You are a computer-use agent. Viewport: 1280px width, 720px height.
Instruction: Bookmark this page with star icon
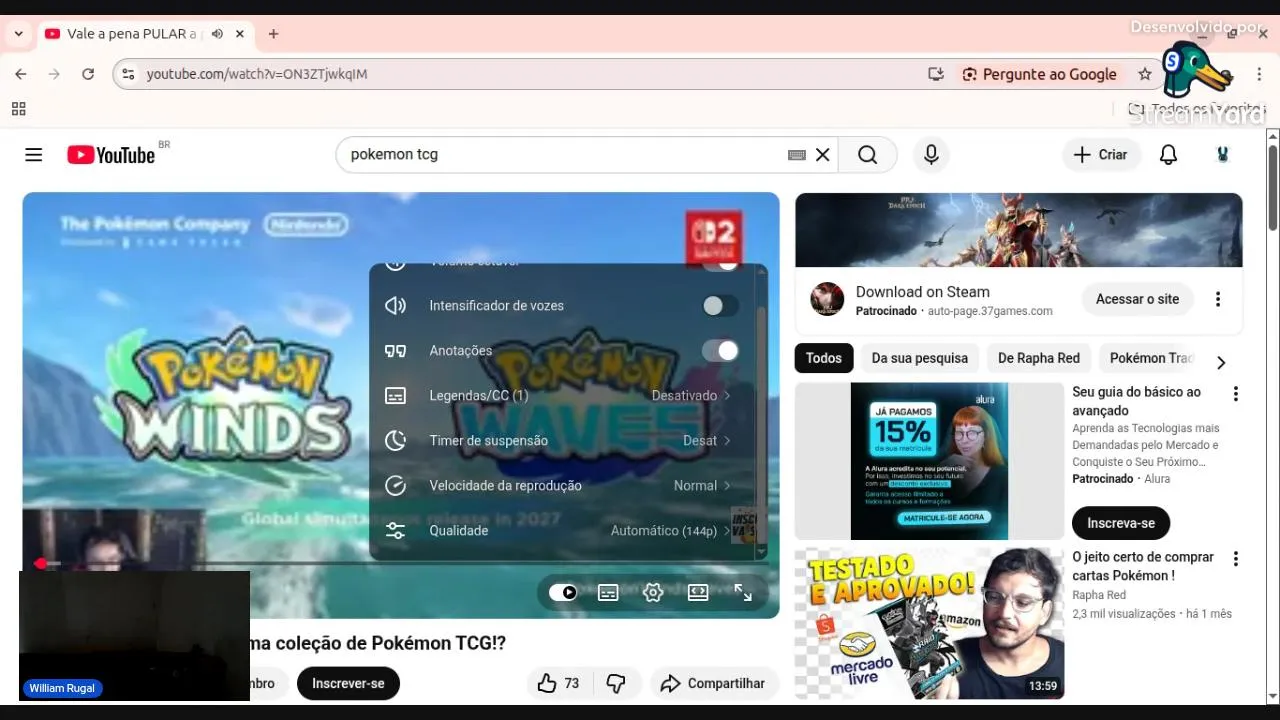point(1145,74)
